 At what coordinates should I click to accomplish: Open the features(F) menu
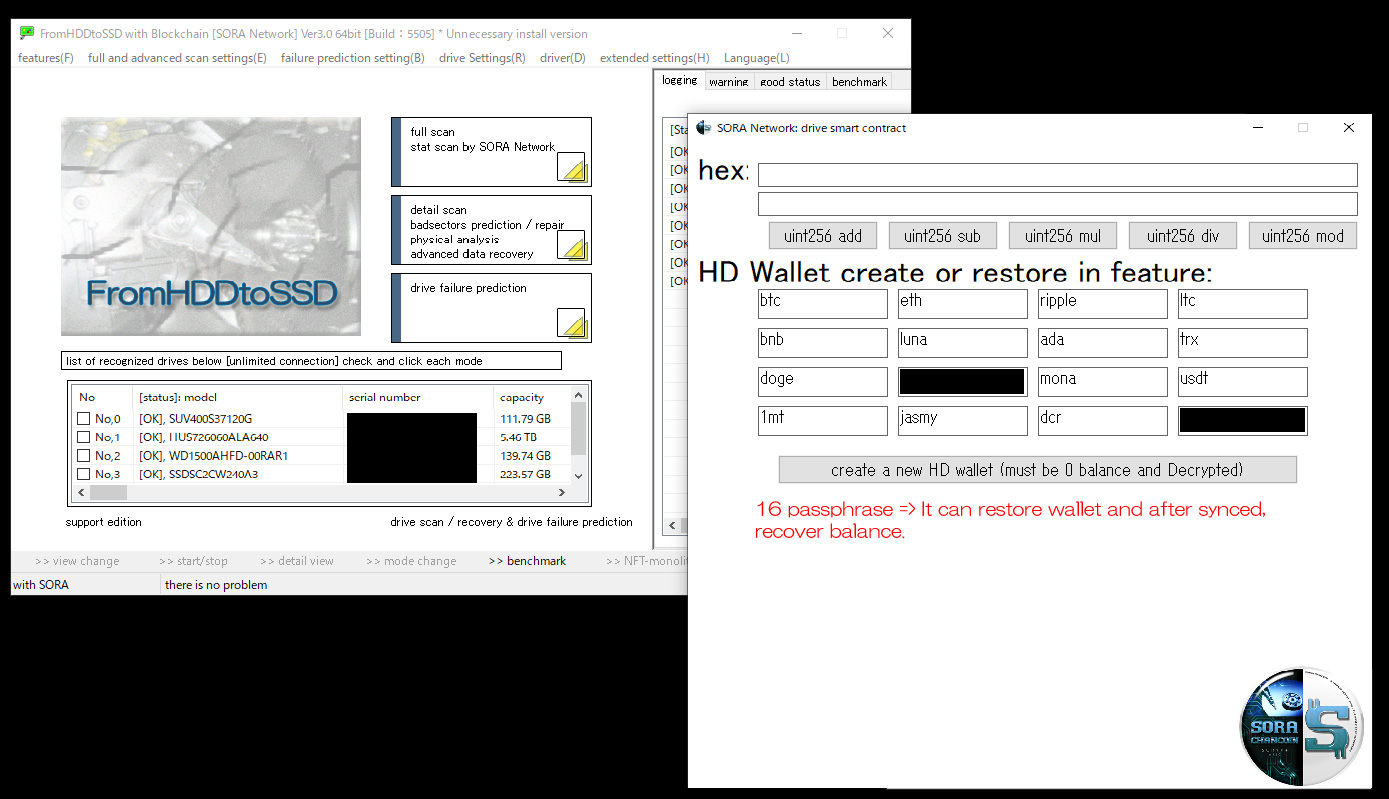coord(46,58)
